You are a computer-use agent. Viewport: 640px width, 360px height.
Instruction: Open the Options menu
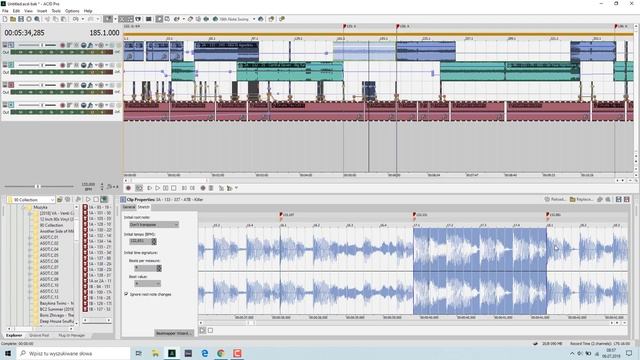[72, 11]
